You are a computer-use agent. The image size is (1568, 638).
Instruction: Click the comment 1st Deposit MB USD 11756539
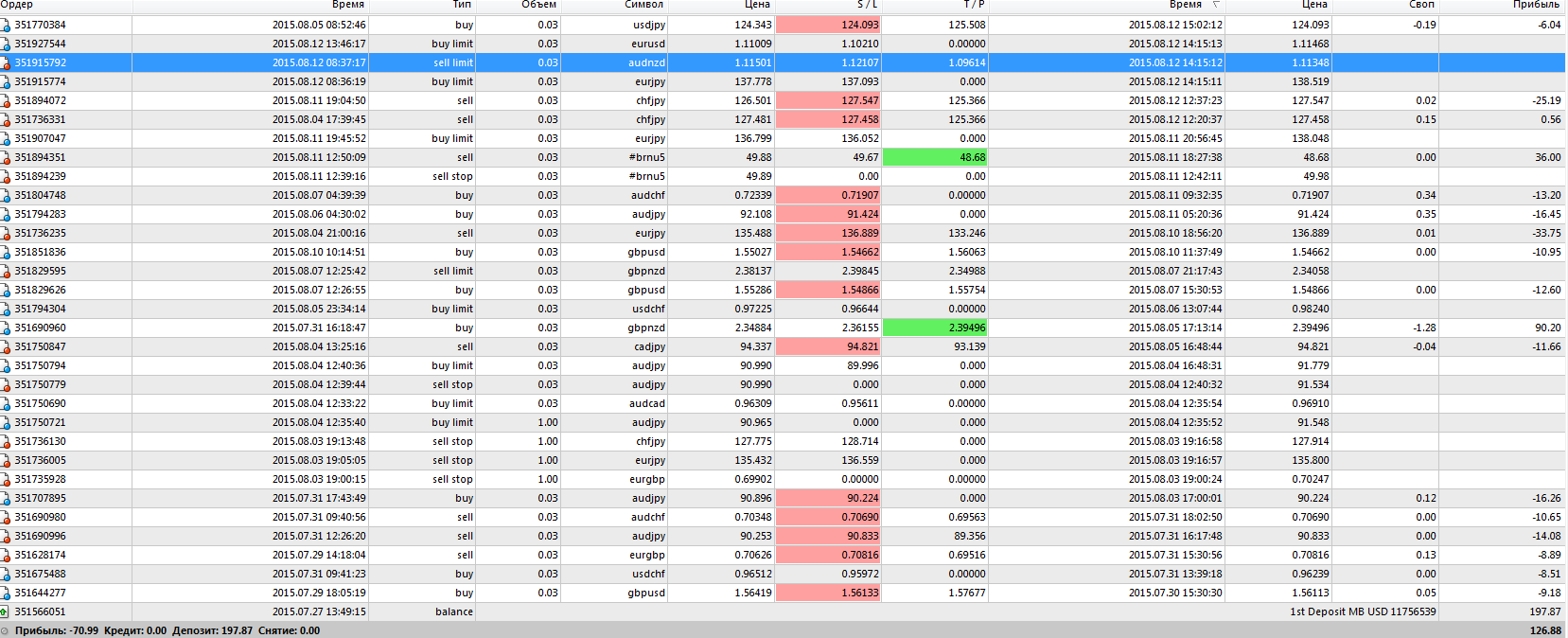(1363, 611)
